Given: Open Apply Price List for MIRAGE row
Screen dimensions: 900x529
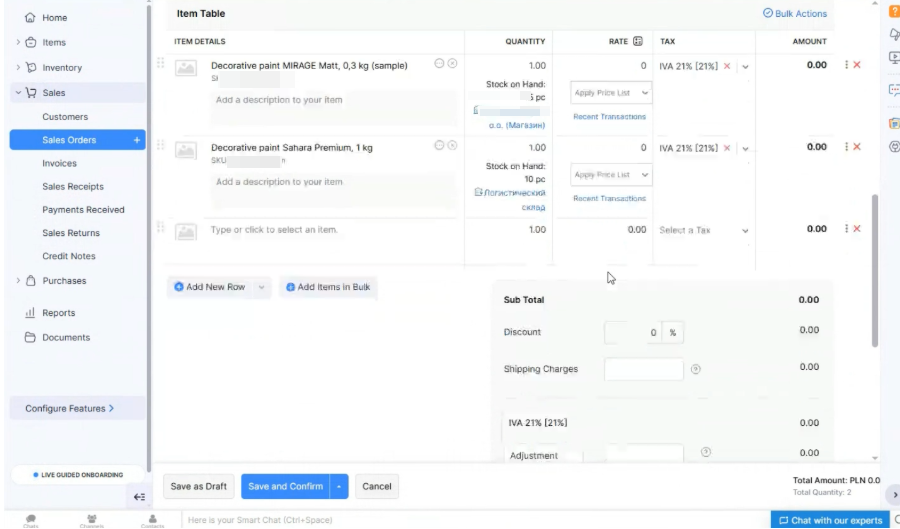Looking at the screenshot, I should [611, 93].
